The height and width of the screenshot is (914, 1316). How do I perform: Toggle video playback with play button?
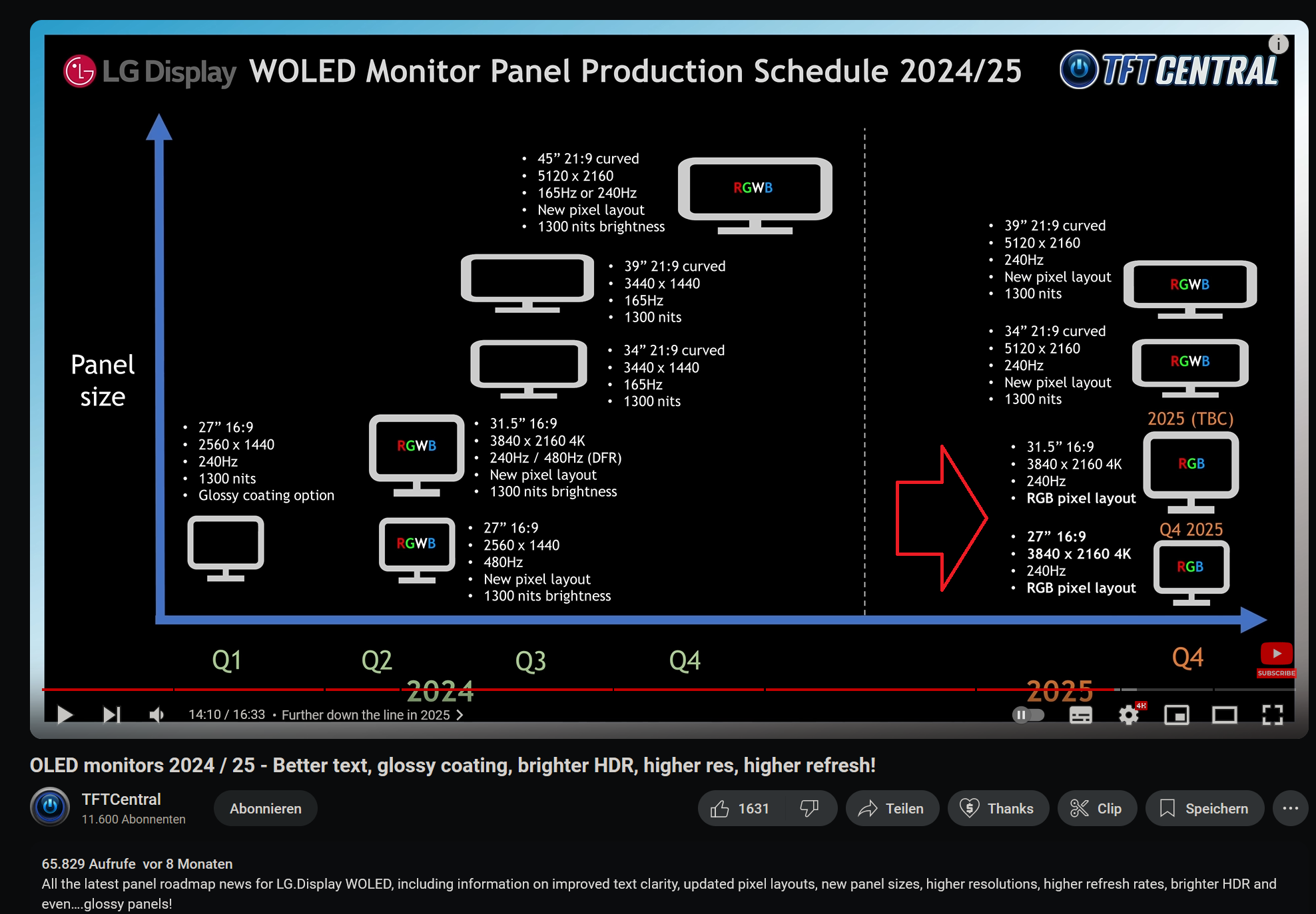tap(65, 714)
